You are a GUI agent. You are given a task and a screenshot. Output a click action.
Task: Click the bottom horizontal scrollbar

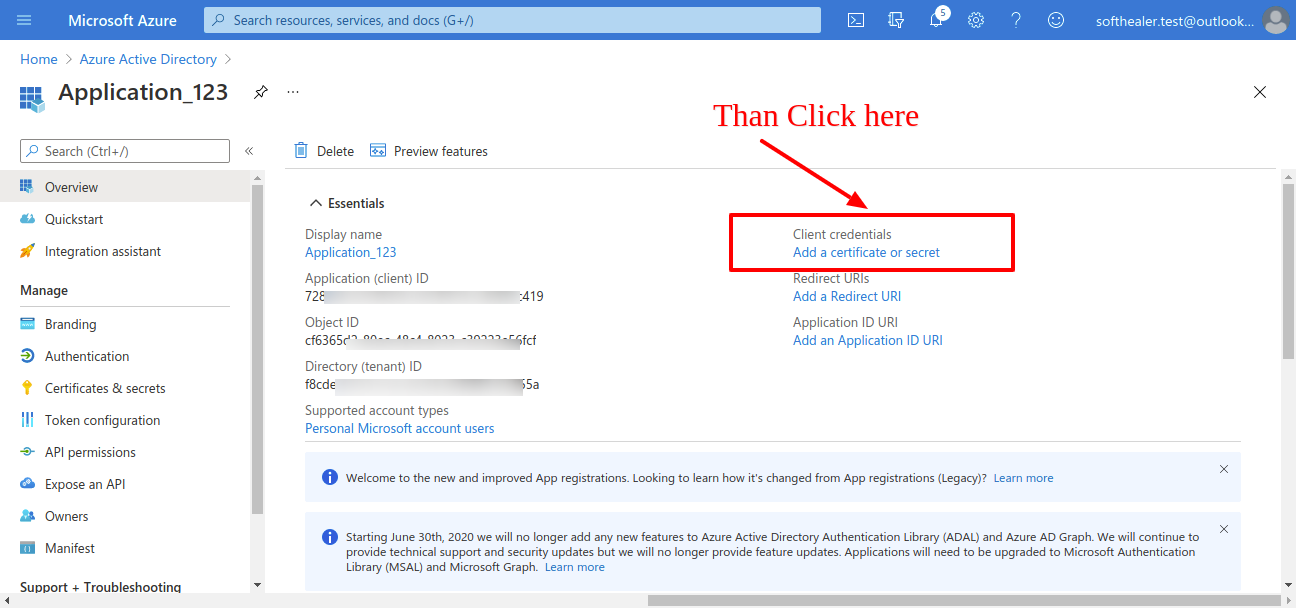pyautogui.click(x=963, y=600)
